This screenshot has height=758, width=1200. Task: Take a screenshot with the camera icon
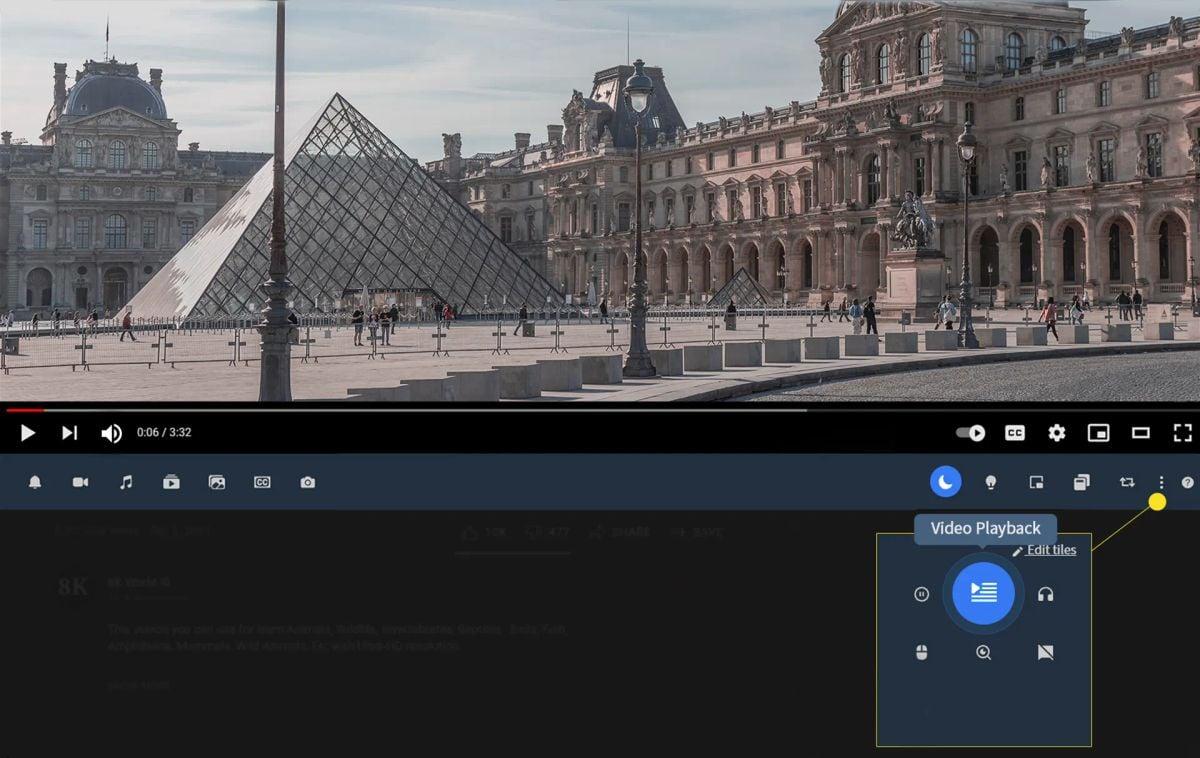307,482
